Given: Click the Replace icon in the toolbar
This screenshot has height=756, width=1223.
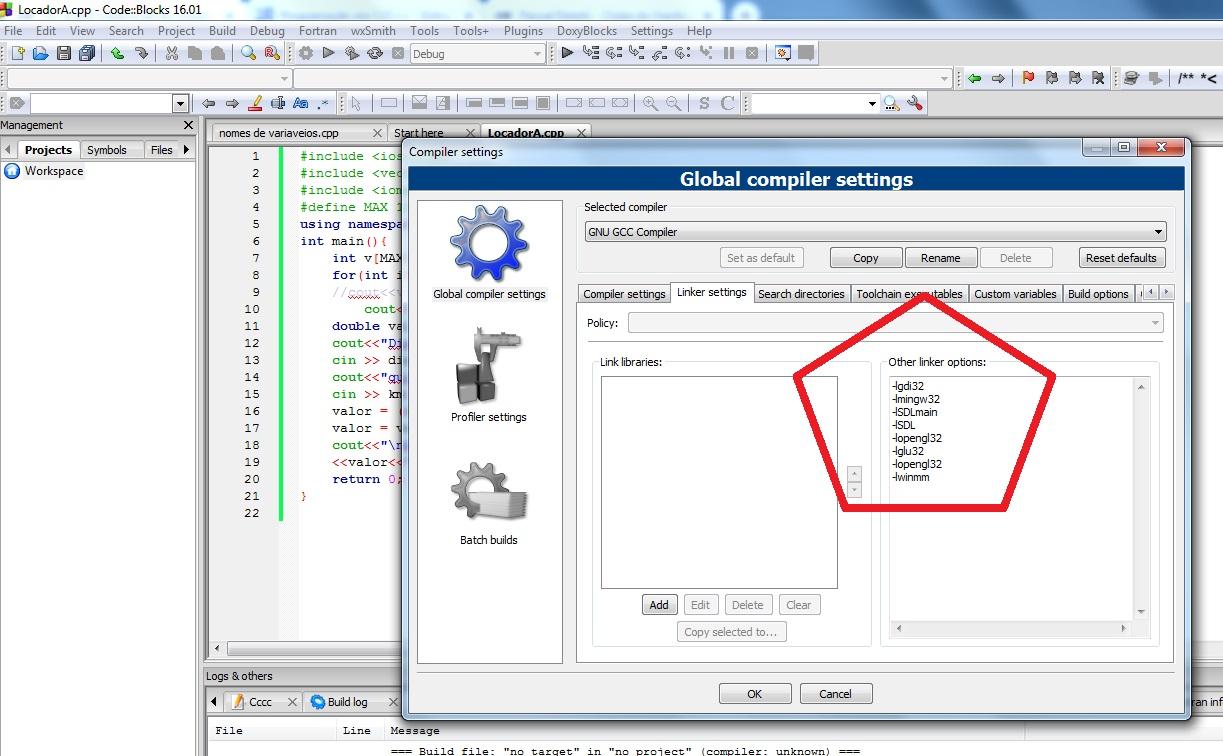Looking at the screenshot, I should 272,53.
